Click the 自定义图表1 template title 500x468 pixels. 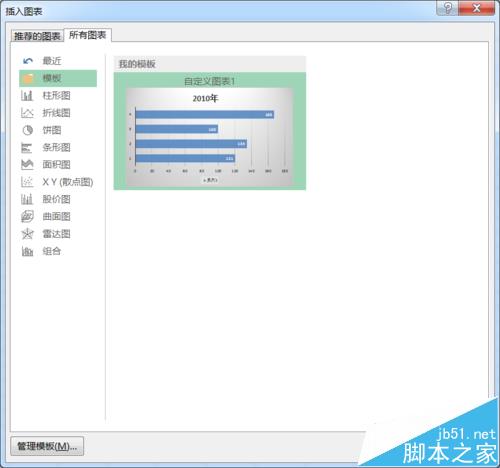click(210, 81)
